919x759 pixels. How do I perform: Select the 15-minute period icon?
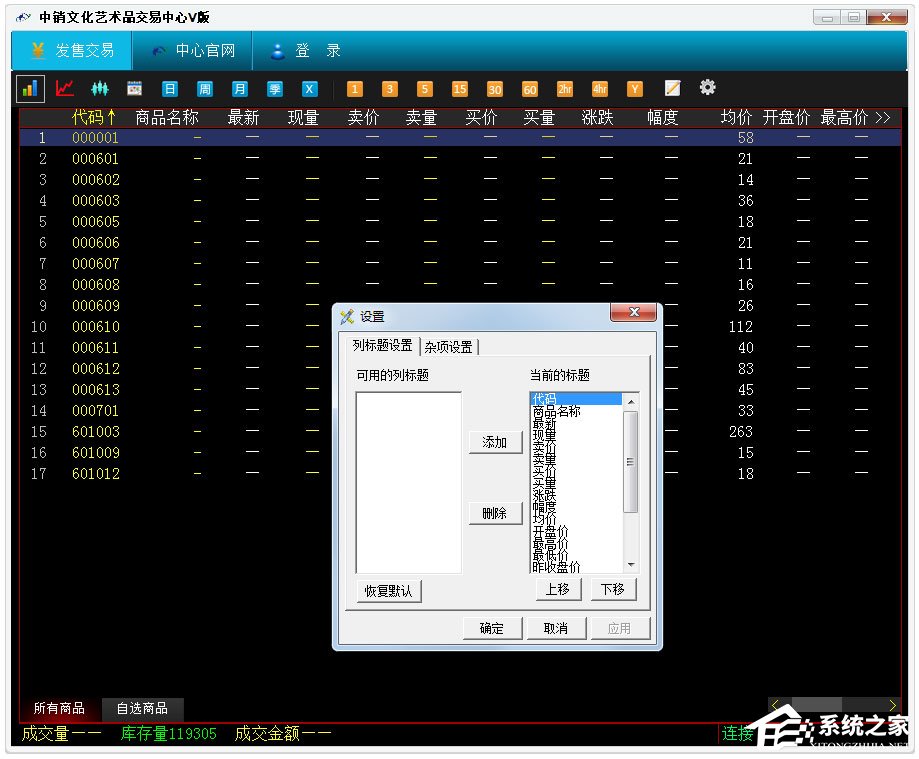pyautogui.click(x=460, y=89)
